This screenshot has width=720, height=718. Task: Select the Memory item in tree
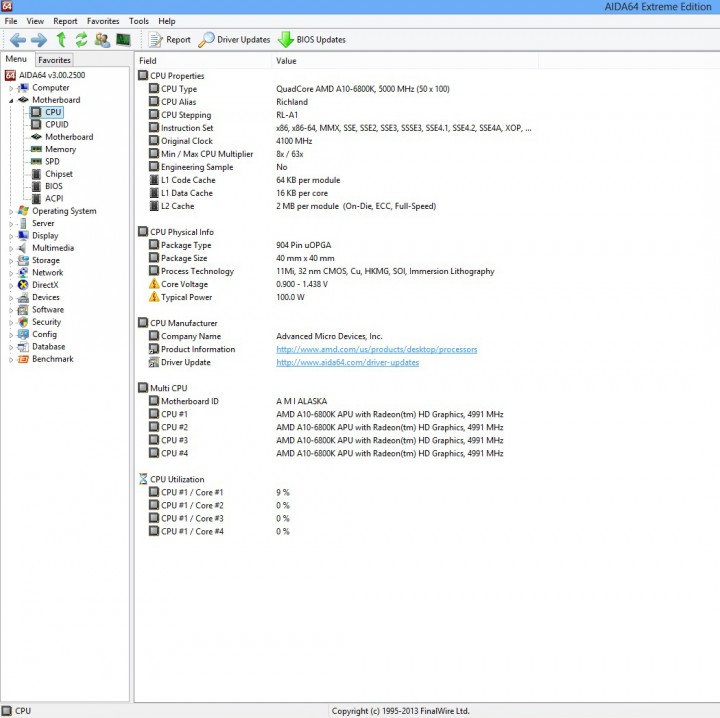coord(60,149)
